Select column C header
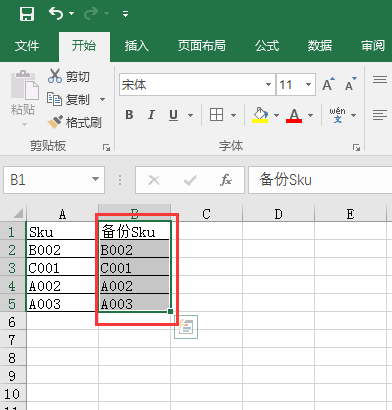This screenshot has height=410, width=392. (x=206, y=213)
